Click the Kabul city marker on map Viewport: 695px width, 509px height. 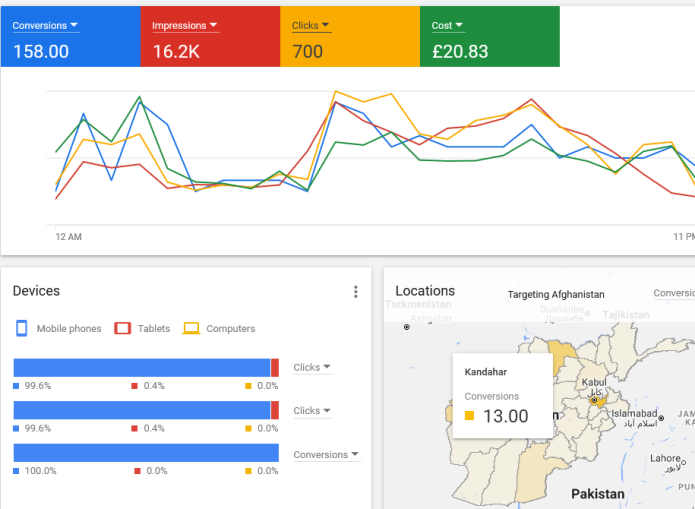[x=594, y=399]
